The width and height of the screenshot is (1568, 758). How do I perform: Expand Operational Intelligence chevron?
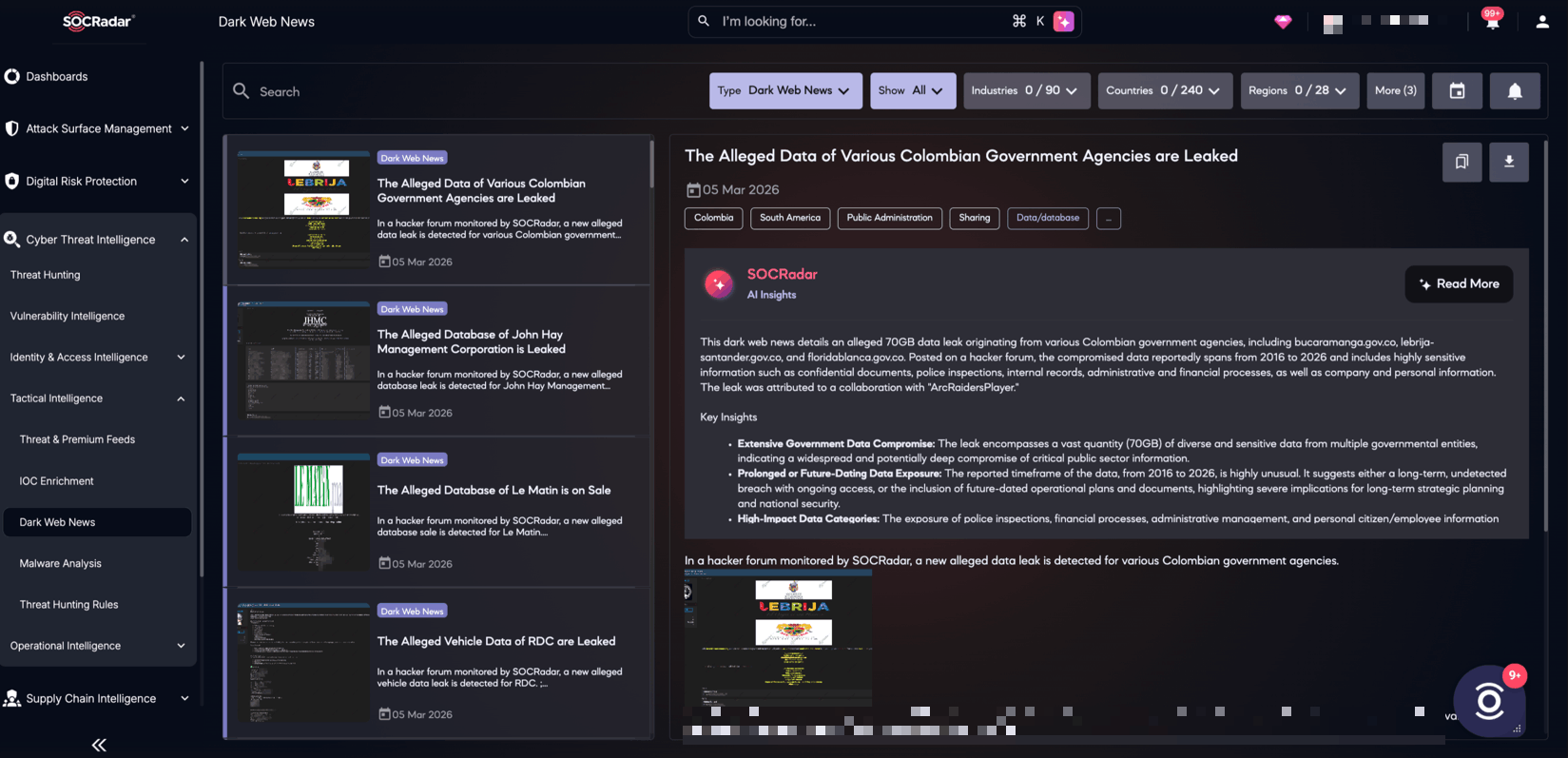click(x=181, y=646)
